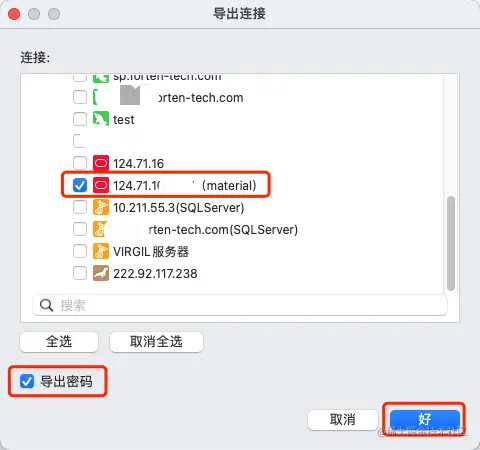Select the 222.92.117.238 checkbox
This screenshot has width=480, height=450.
click(80, 273)
